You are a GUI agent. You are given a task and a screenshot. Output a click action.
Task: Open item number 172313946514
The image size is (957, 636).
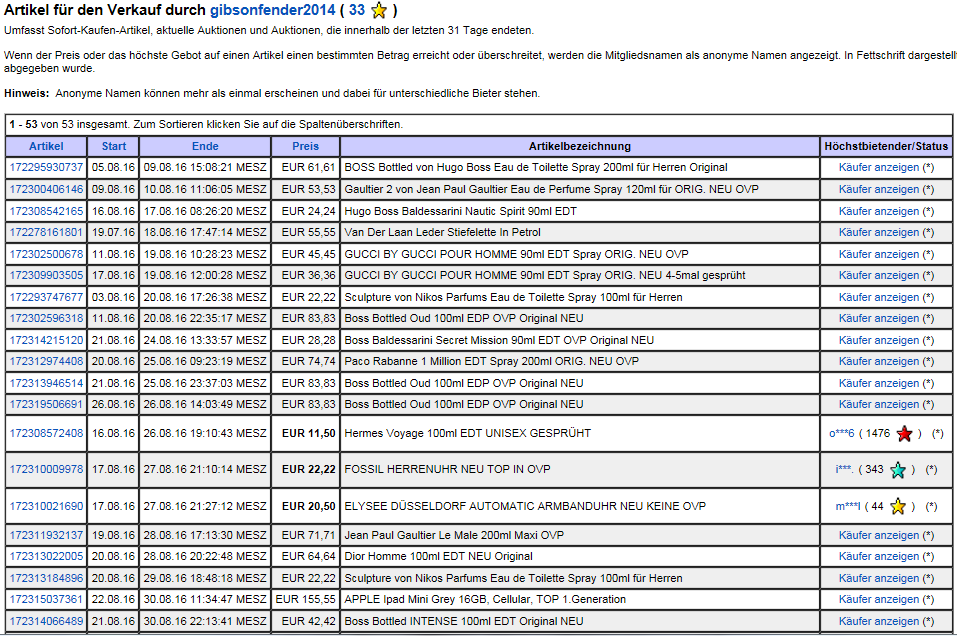pos(46,383)
